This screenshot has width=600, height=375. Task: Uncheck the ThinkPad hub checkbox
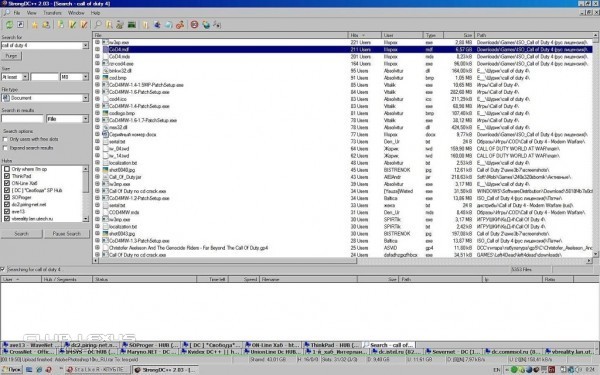point(7,176)
